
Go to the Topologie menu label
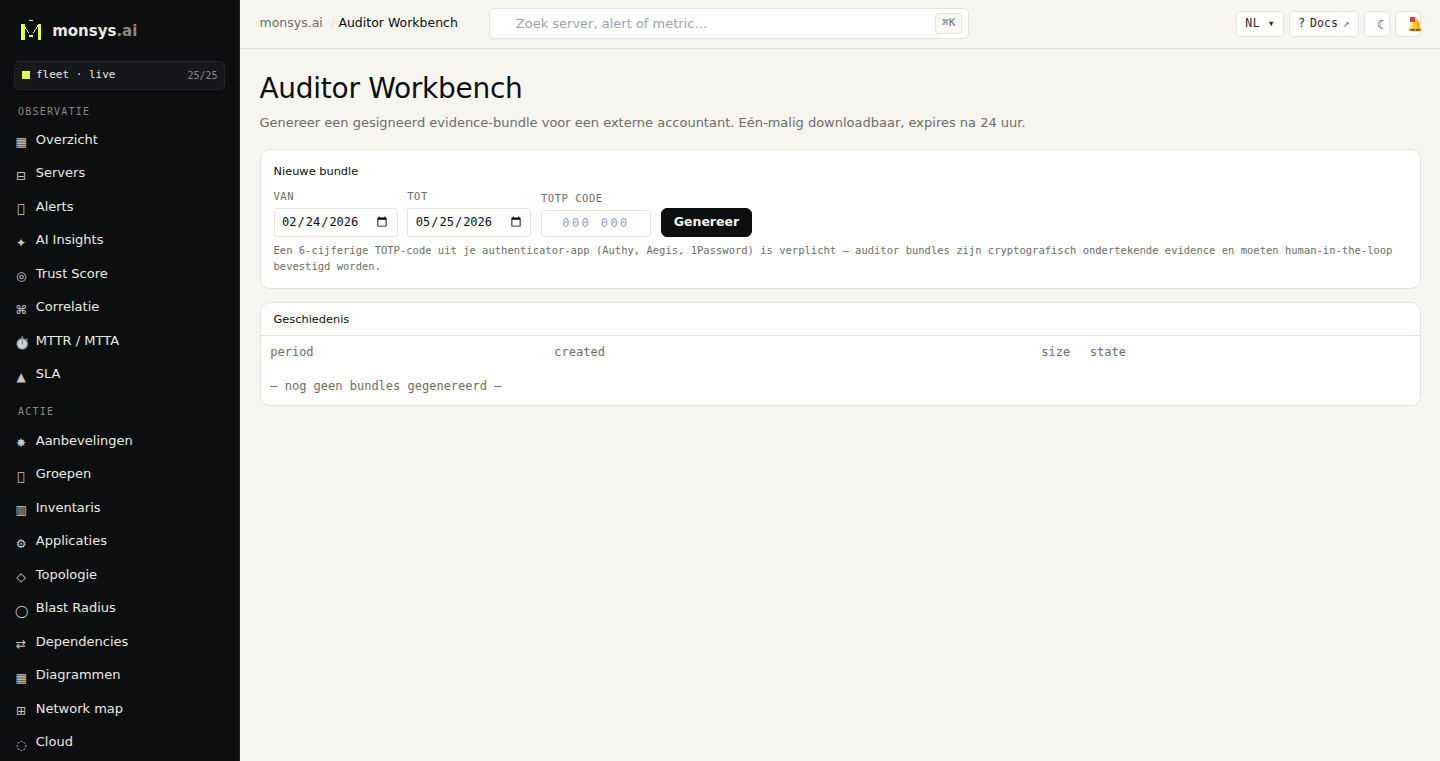click(x=66, y=575)
